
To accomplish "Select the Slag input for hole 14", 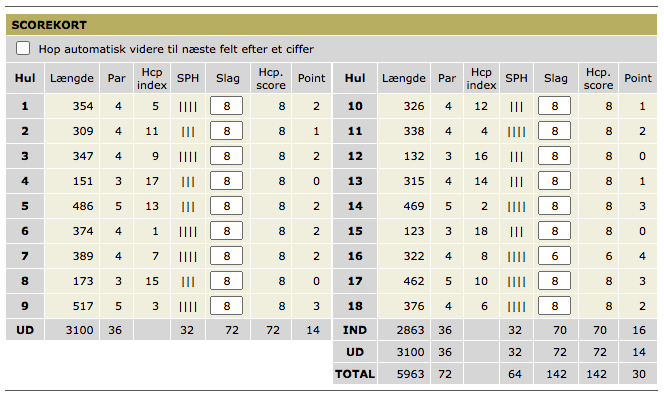I will [x=554, y=206].
